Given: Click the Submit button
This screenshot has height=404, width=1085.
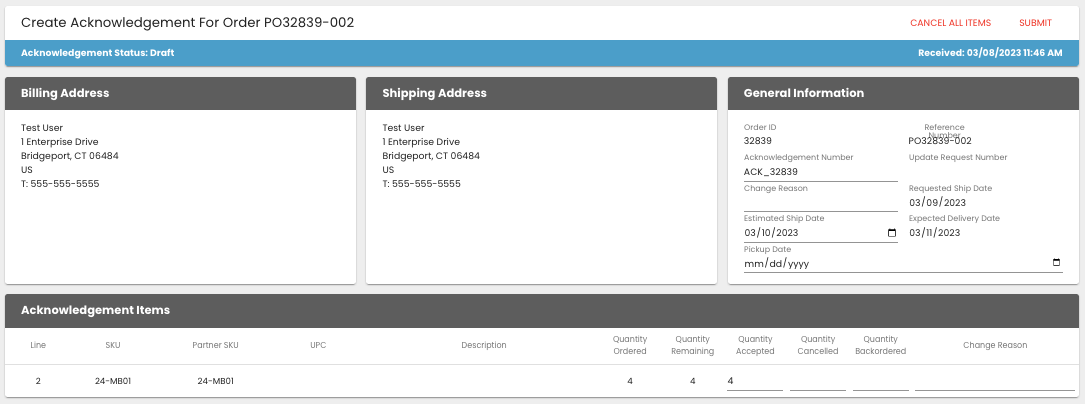Looking at the screenshot, I should 1035,23.
